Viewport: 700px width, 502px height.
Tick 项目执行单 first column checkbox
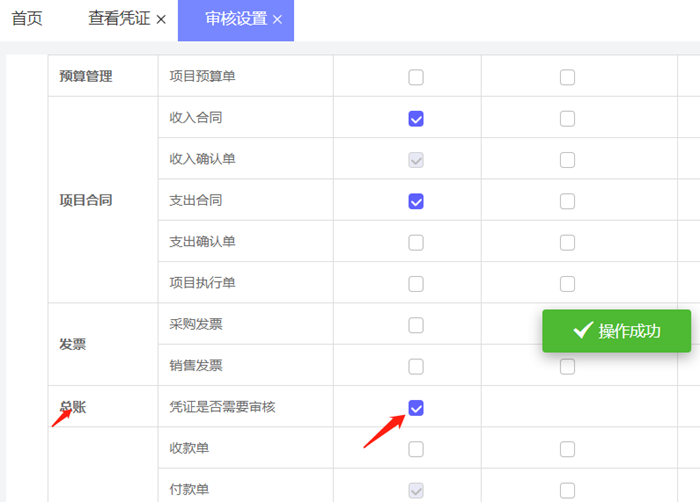(x=416, y=284)
